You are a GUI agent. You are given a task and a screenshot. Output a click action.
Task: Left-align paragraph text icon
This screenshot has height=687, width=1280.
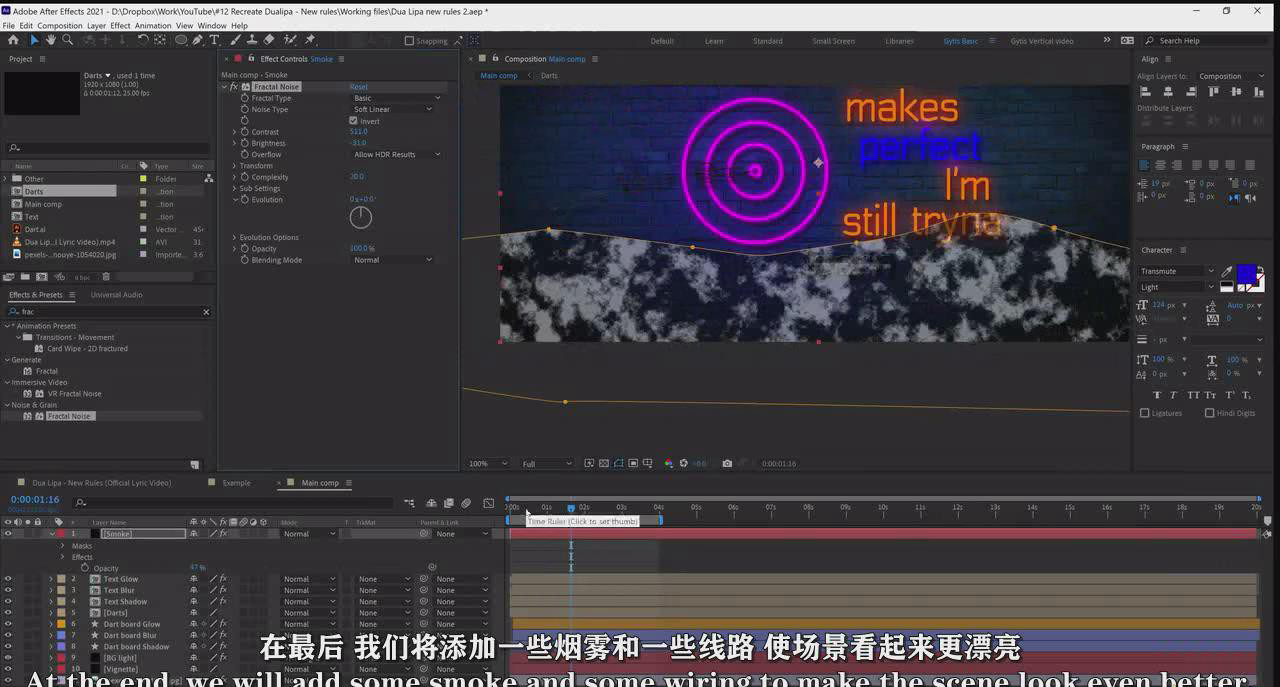(1145, 165)
